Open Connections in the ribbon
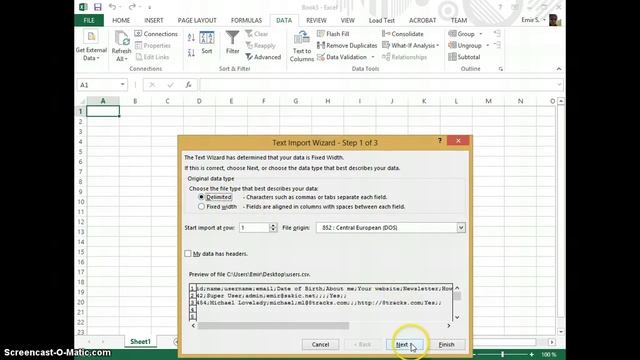 point(156,34)
